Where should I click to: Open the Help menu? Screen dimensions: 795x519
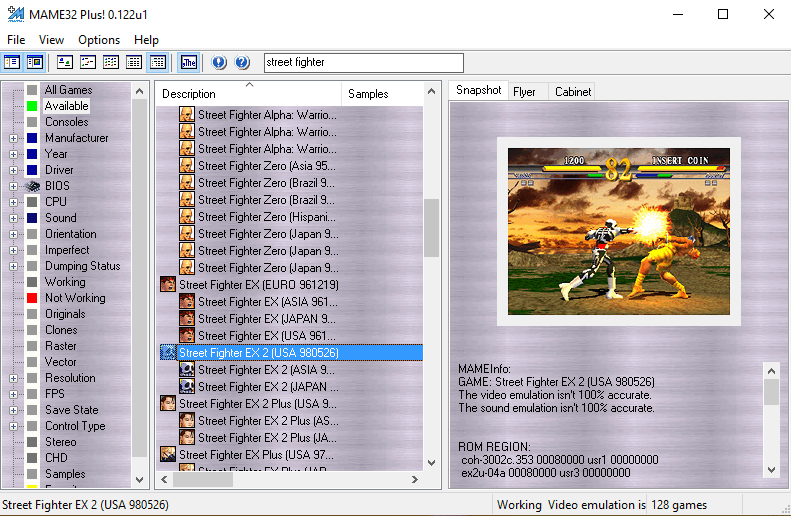146,40
